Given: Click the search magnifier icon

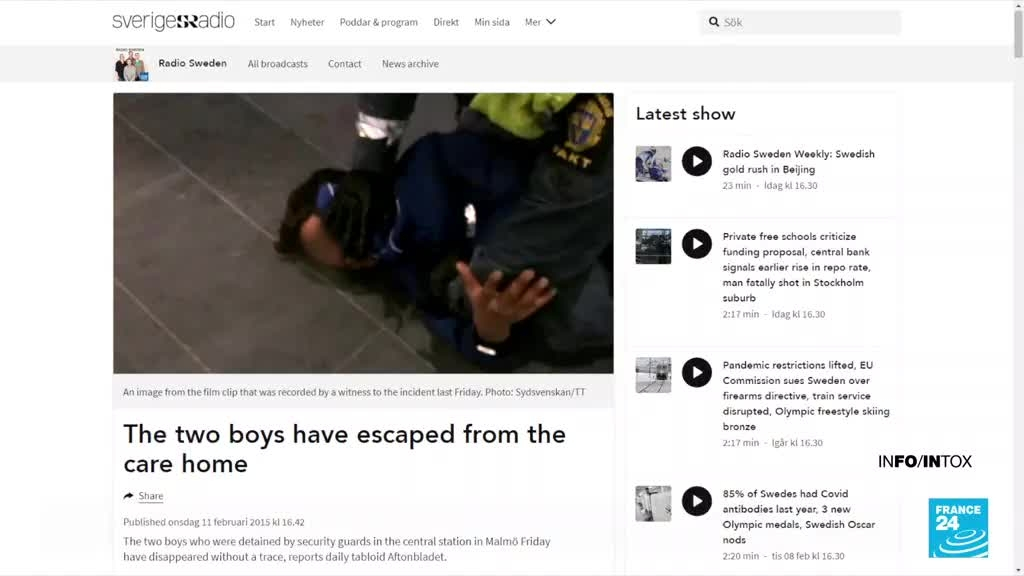Looking at the screenshot, I should (714, 22).
